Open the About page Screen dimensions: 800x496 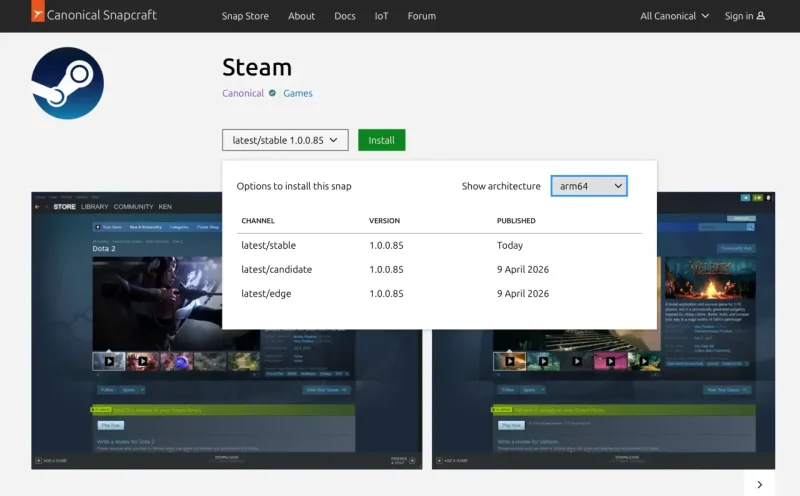click(301, 16)
